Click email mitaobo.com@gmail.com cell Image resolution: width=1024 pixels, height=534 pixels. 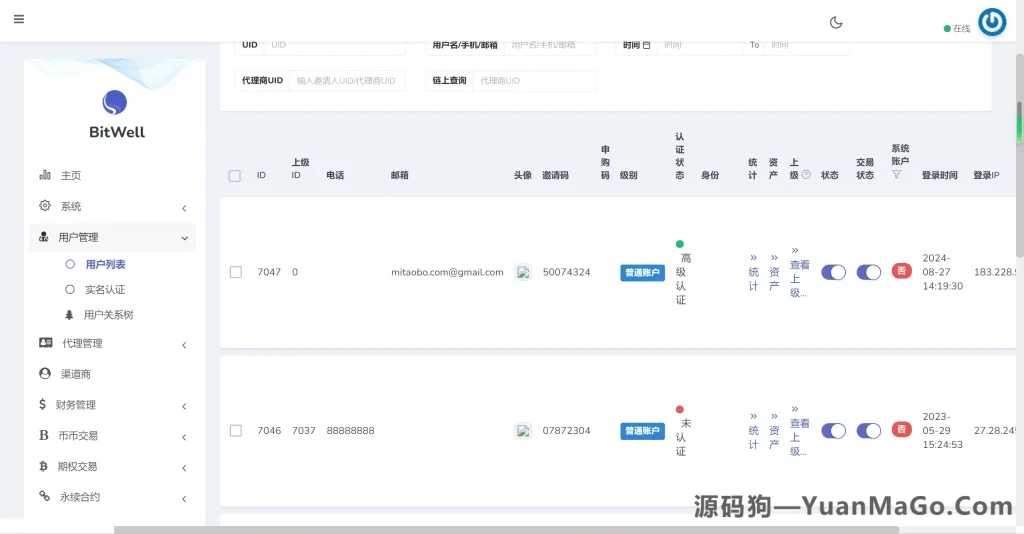click(447, 272)
